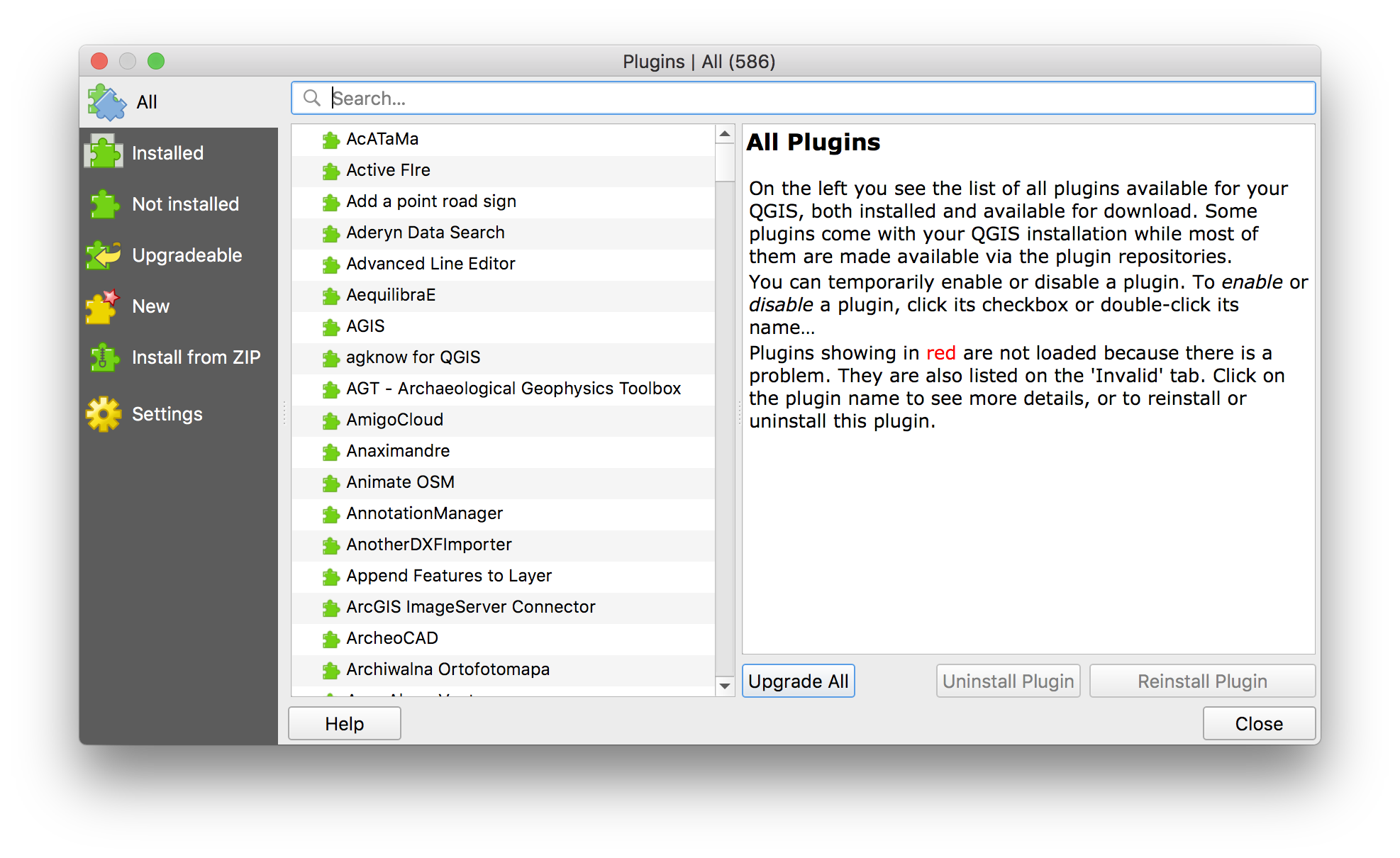Select the Upgradeable tab
1400x858 pixels.
[187, 255]
